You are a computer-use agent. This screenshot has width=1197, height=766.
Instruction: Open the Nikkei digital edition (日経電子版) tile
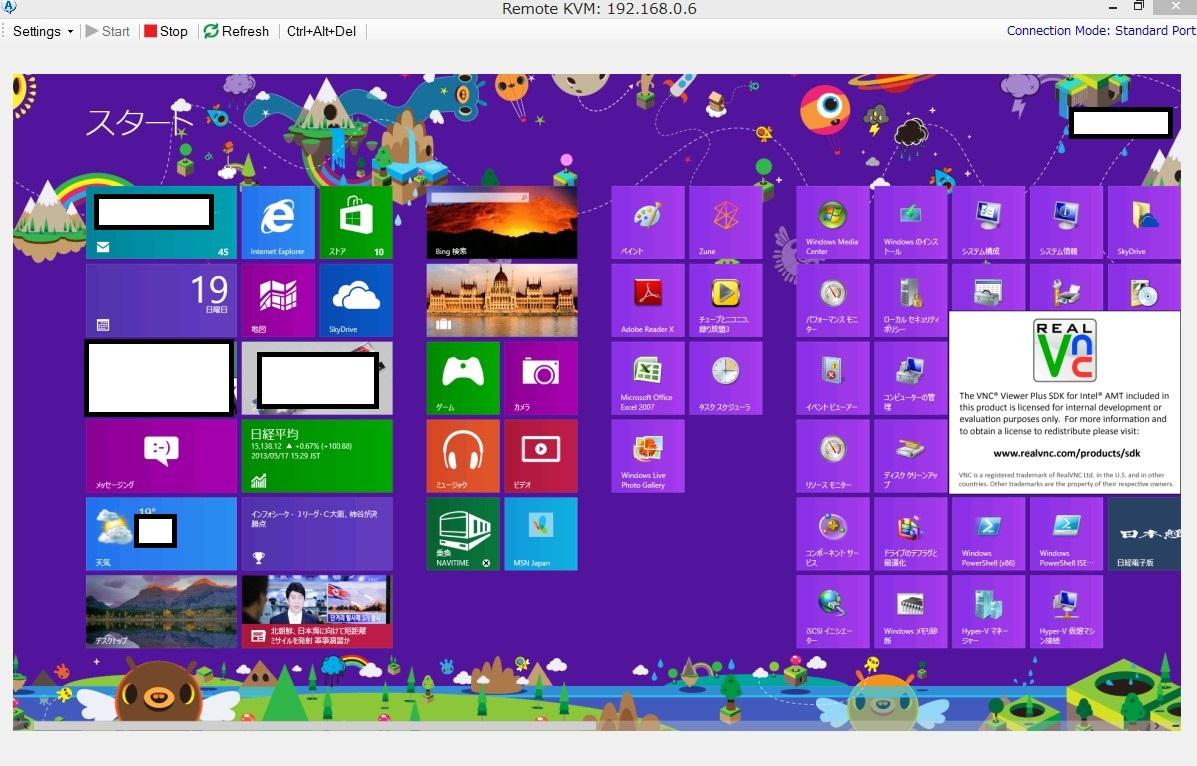[1144, 534]
